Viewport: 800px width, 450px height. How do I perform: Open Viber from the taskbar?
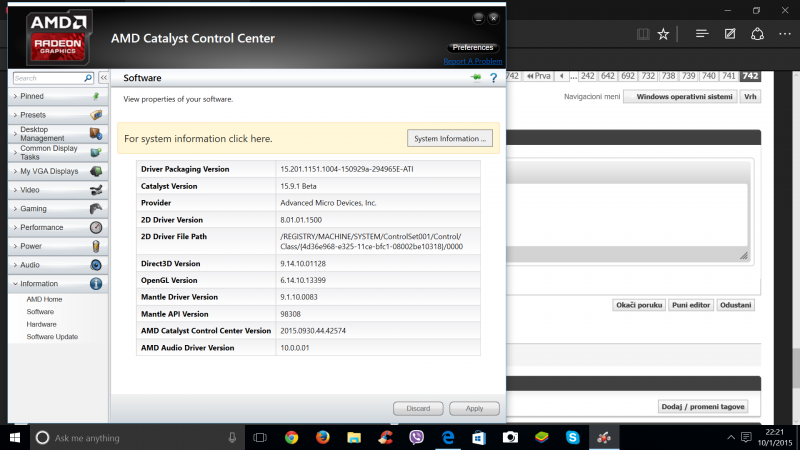click(x=416, y=437)
